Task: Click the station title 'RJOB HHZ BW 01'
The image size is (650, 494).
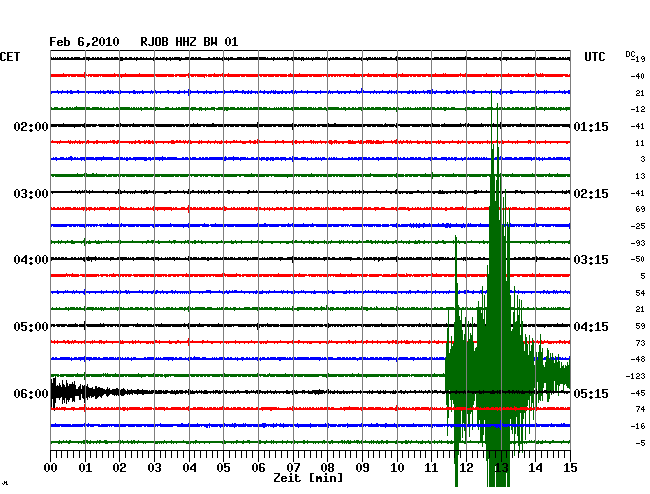Action: (x=189, y=42)
